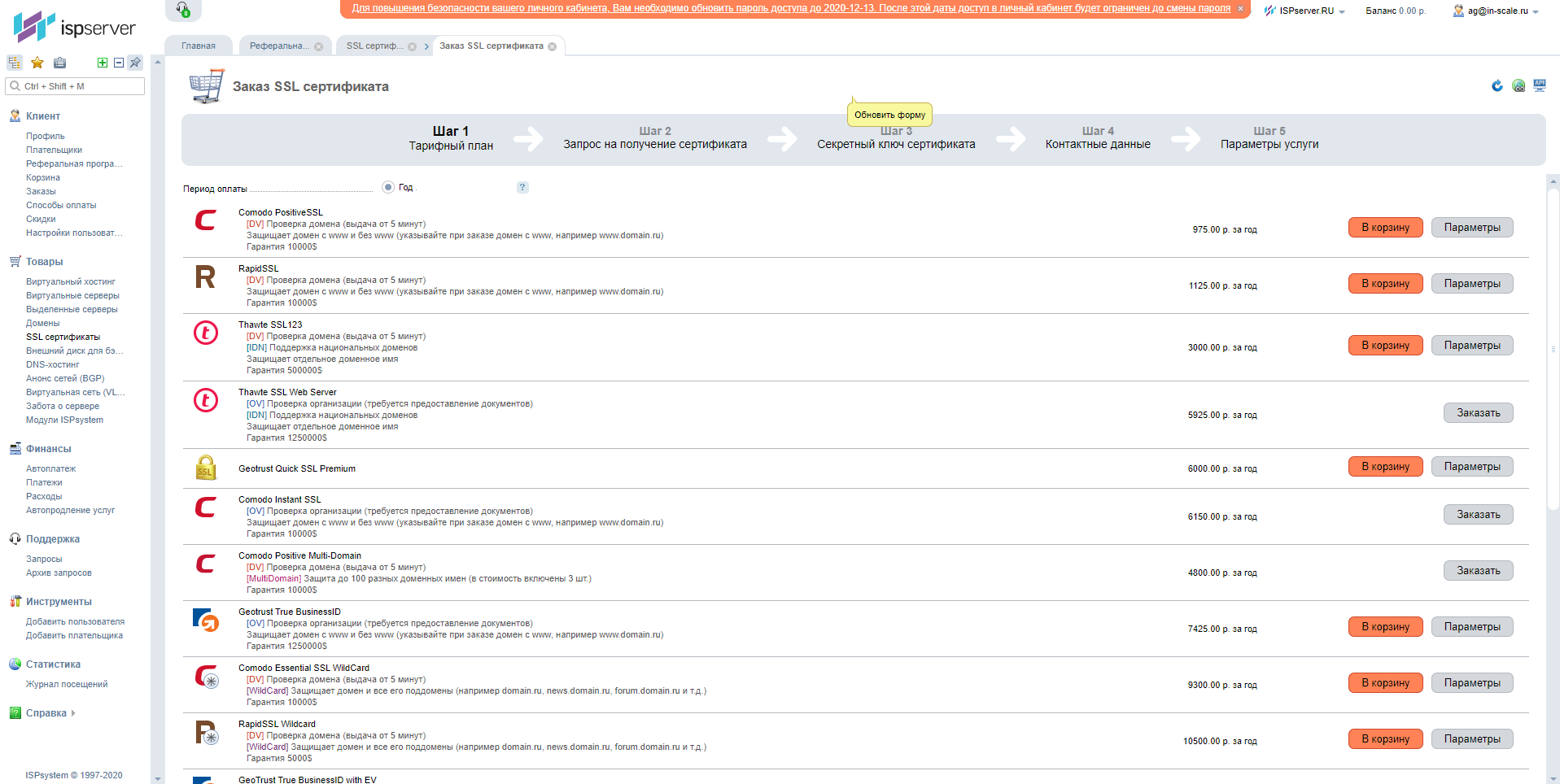Click the sidebar scroll up arrow
The width and height of the screenshot is (1560, 784).
[158, 62]
